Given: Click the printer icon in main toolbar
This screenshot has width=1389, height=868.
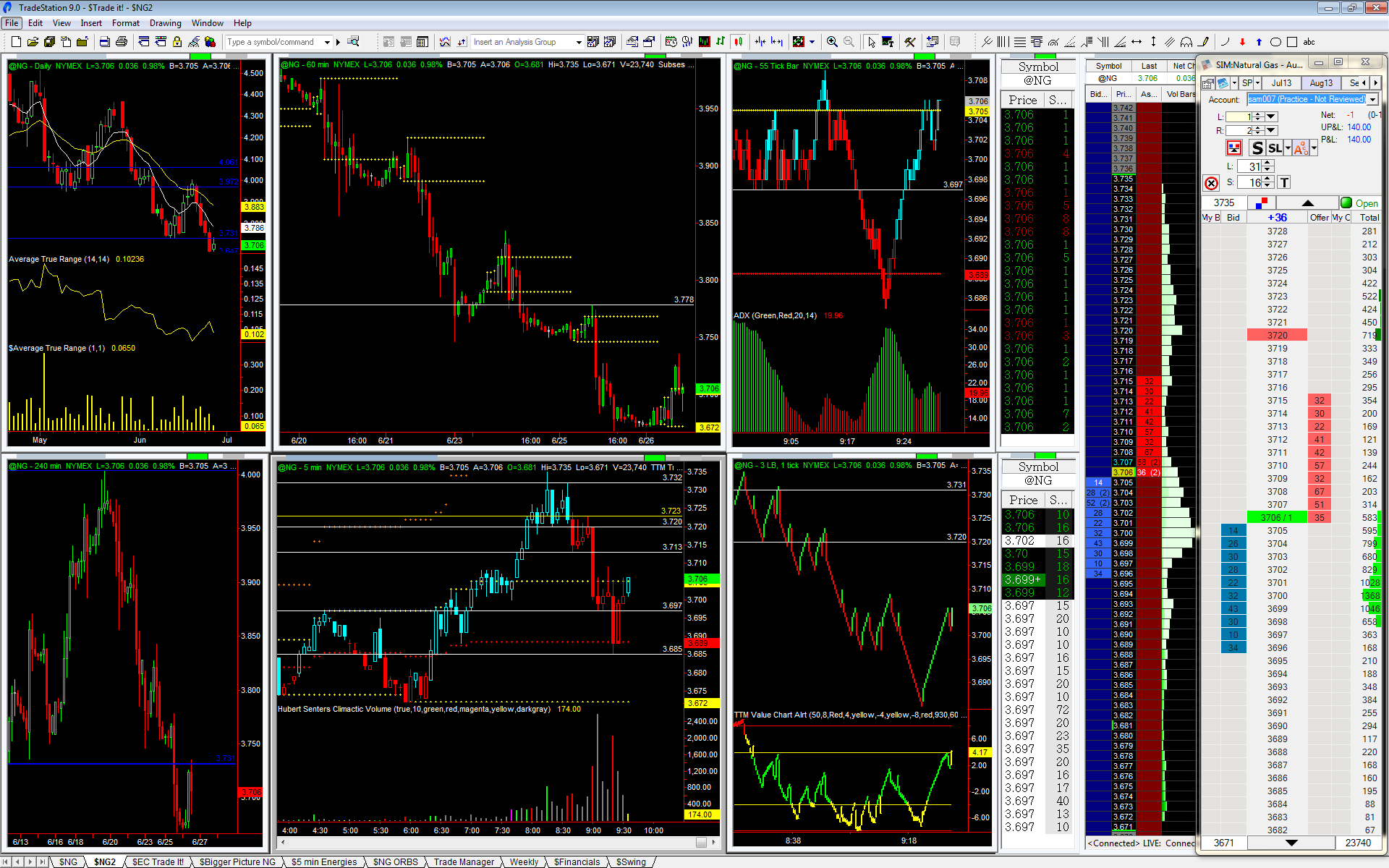Looking at the screenshot, I should point(122,42).
